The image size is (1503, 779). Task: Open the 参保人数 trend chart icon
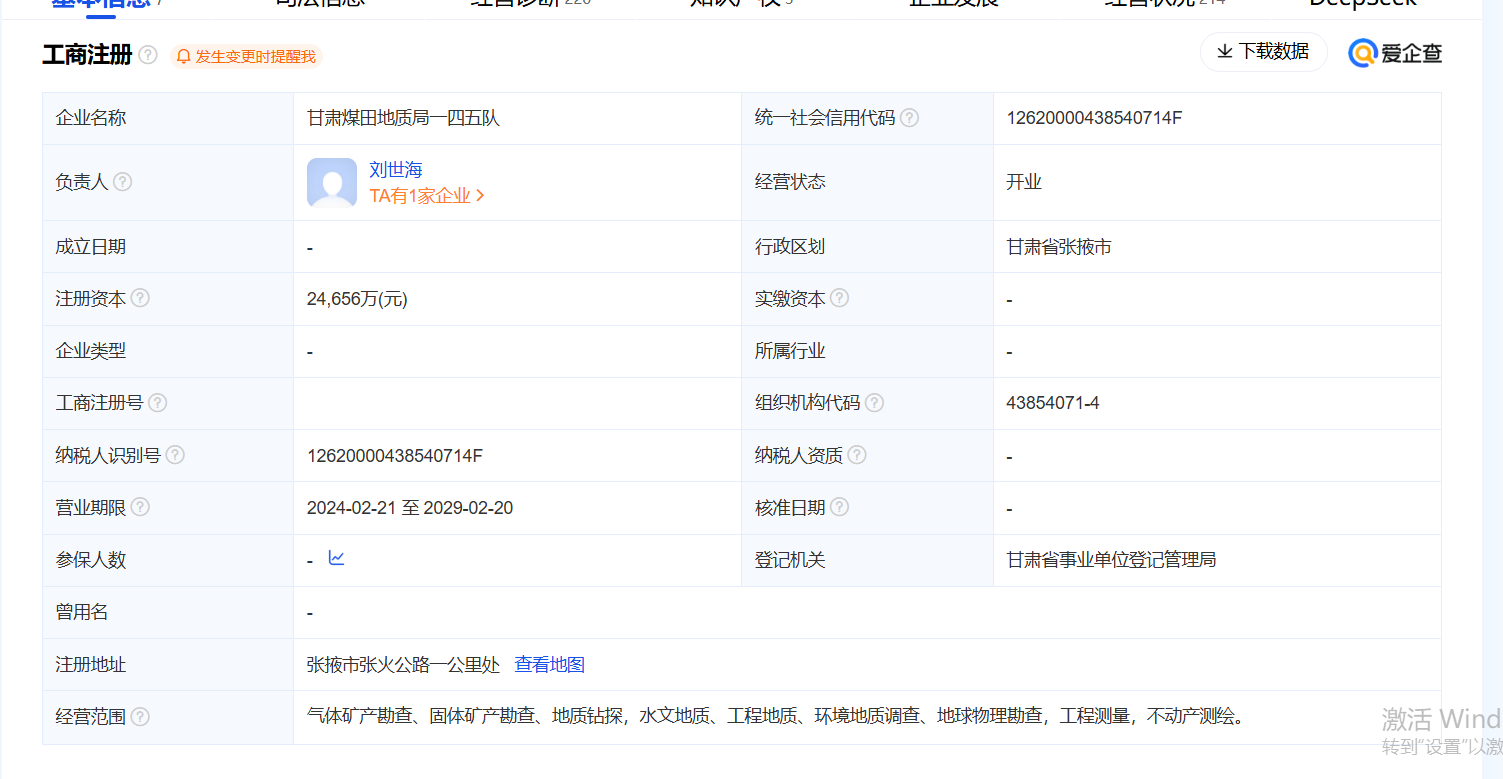coord(336,558)
